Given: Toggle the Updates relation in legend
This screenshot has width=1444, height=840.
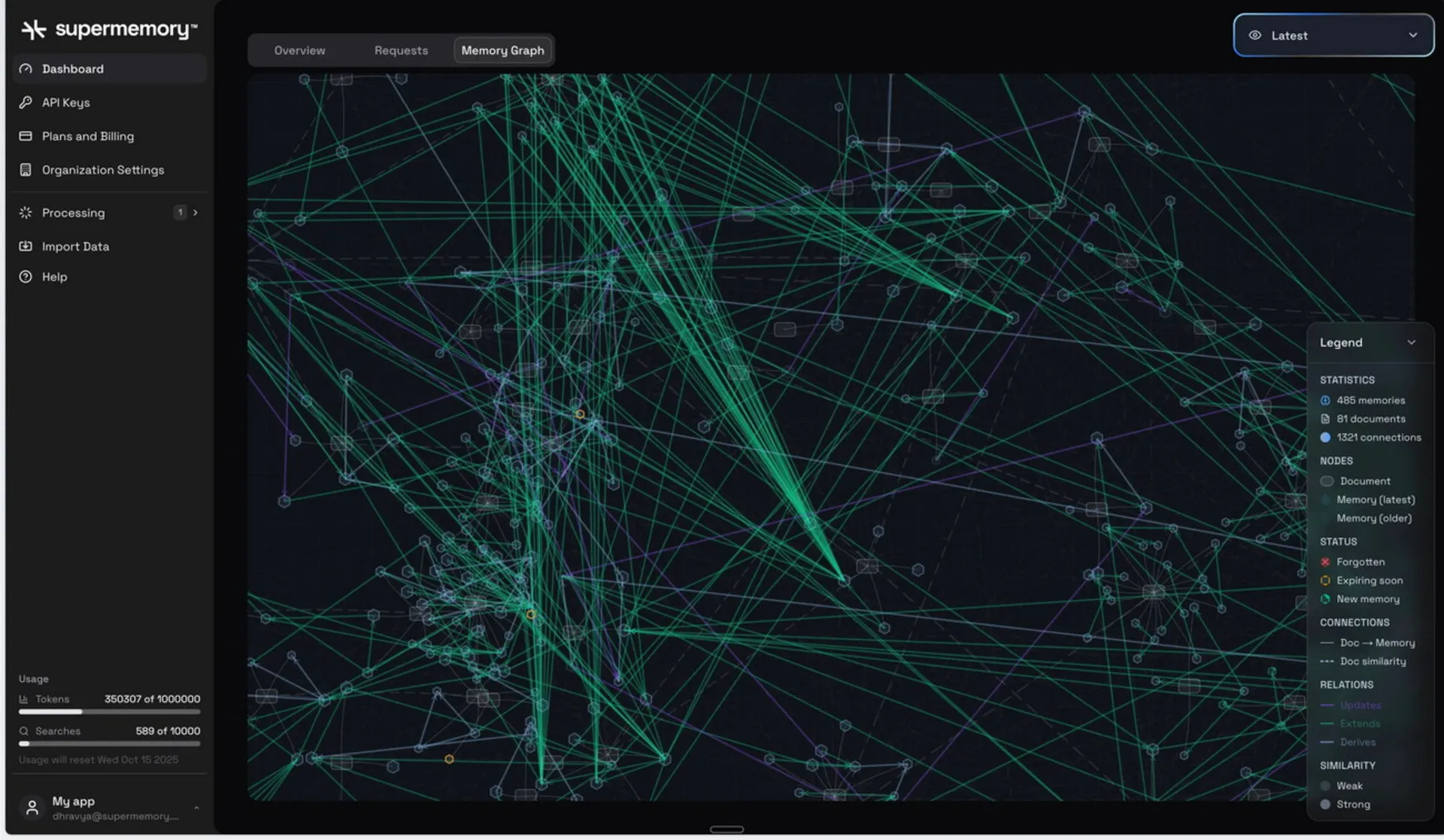Looking at the screenshot, I should pos(1360,705).
